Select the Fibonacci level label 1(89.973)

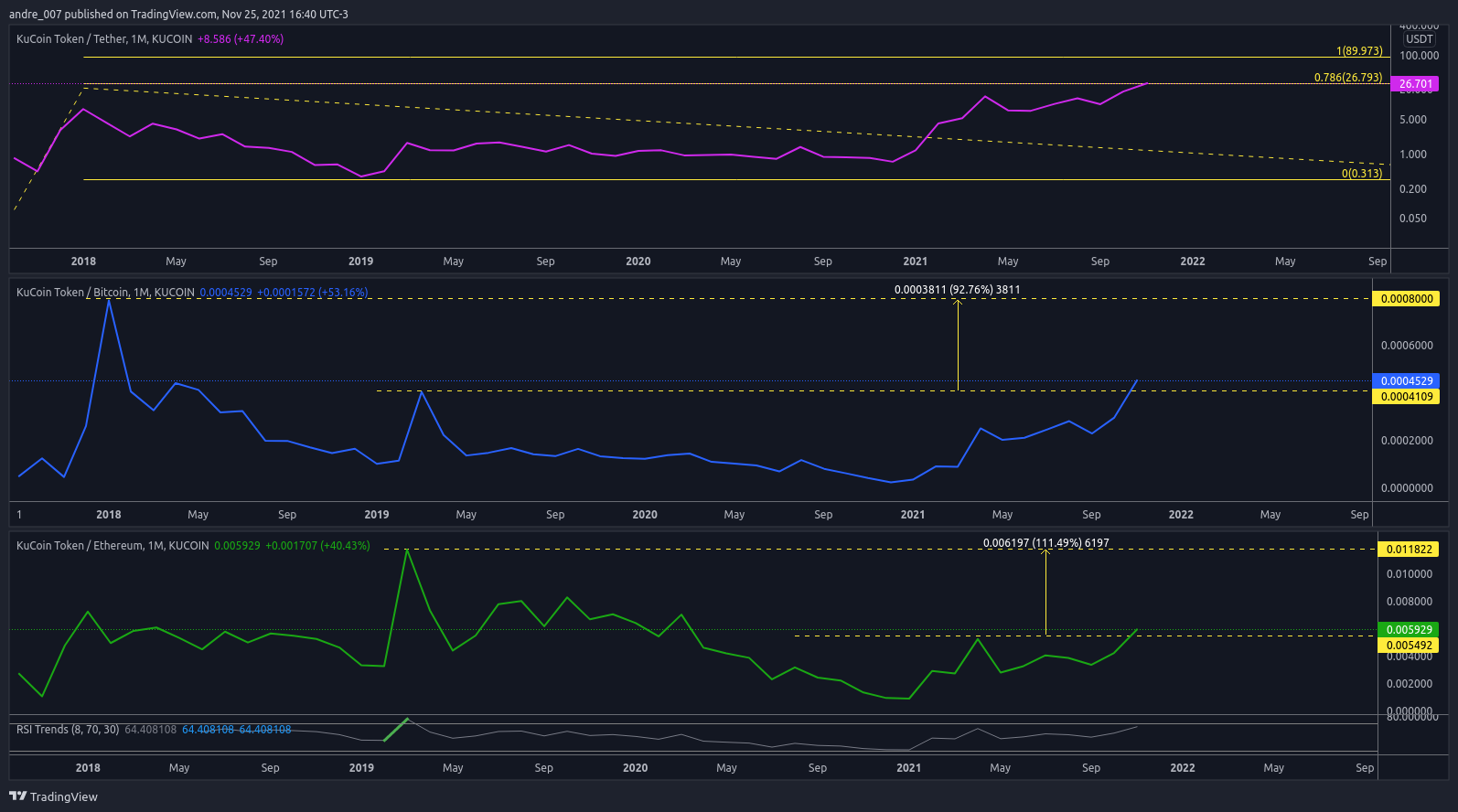[x=1359, y=51]
